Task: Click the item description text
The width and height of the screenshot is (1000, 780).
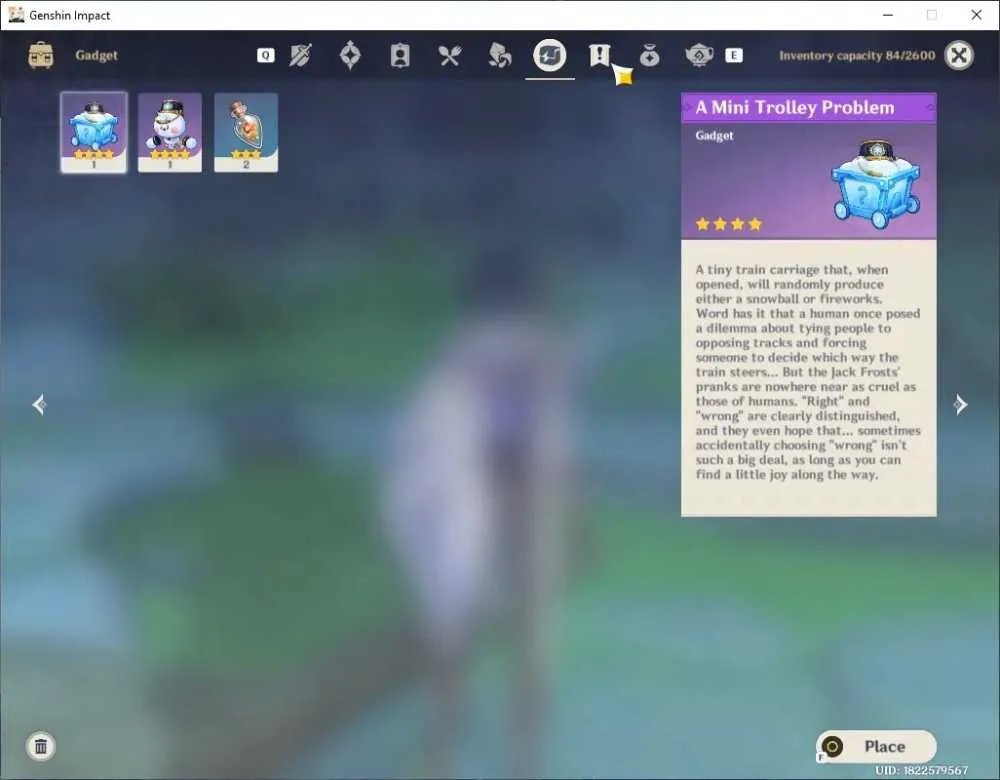Action: (808, 372)
